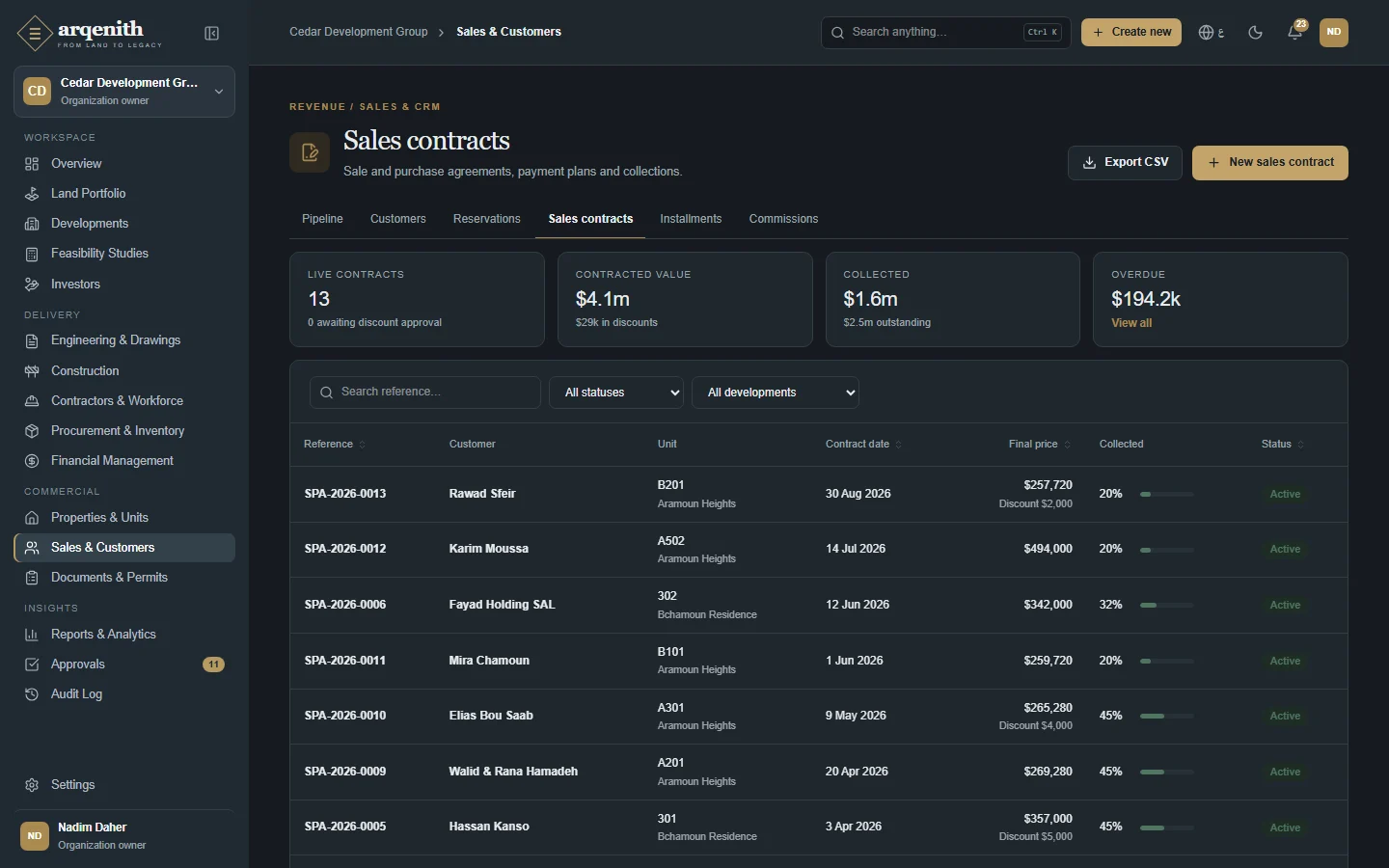This screenshot has width=1389, height=868.
Task: Switch to the Customers tab
Action: pos(398,219)
